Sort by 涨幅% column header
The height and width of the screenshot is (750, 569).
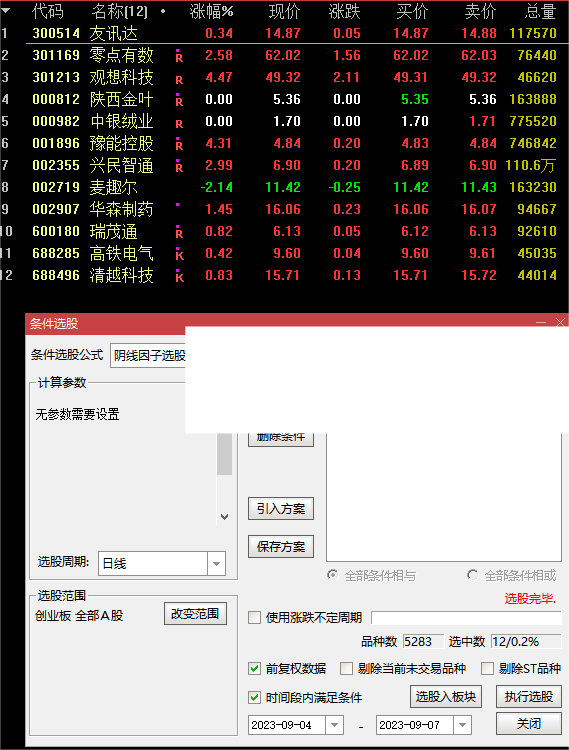[x=211, y=11]
